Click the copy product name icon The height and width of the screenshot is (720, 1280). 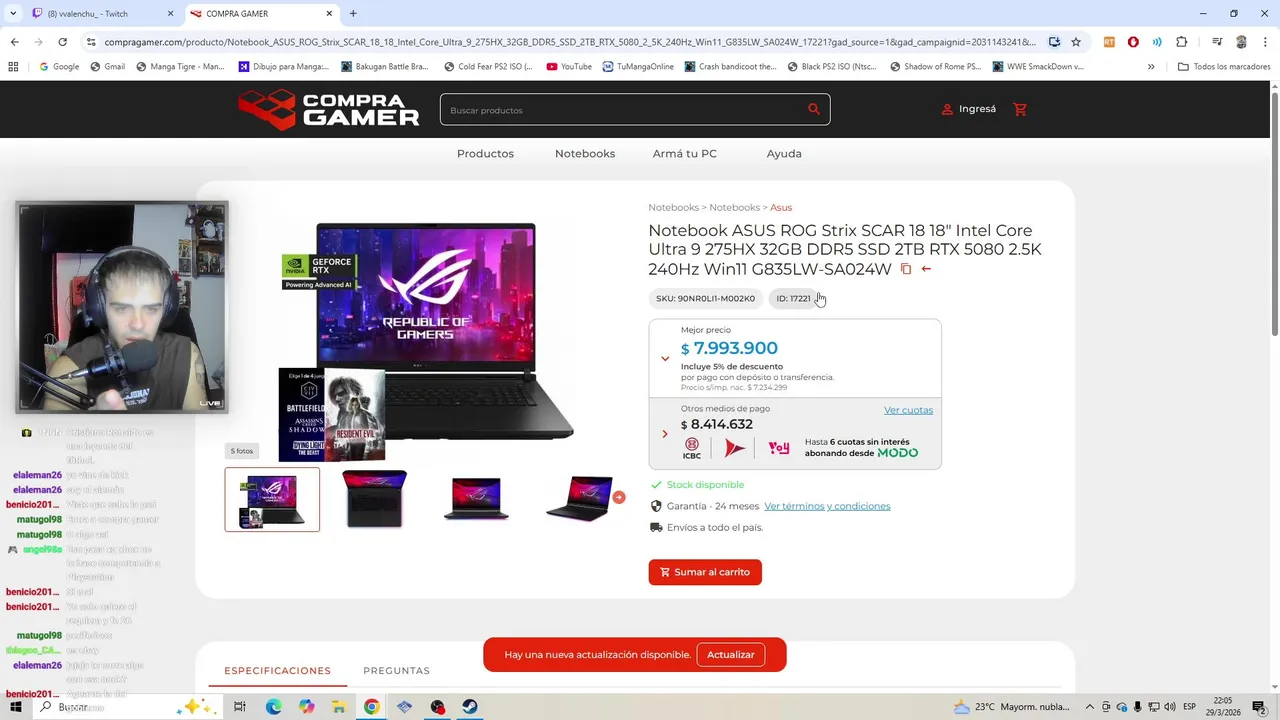pos(906,269)
